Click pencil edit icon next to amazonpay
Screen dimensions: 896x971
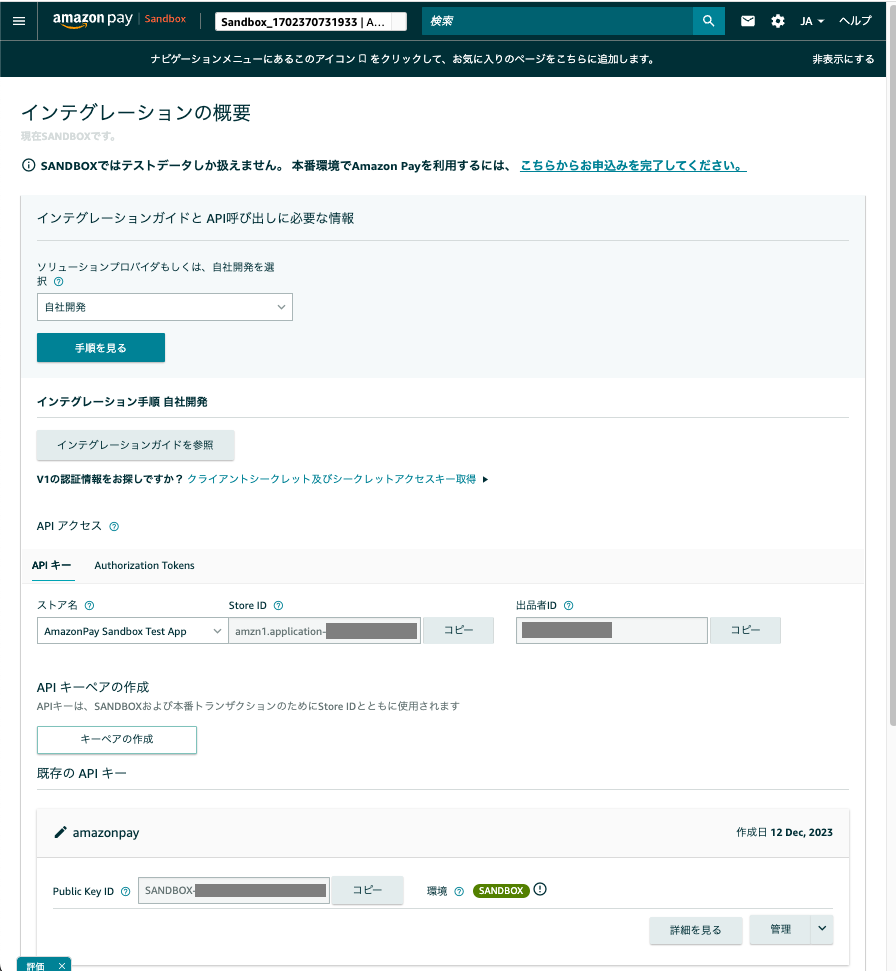[60, 832]
